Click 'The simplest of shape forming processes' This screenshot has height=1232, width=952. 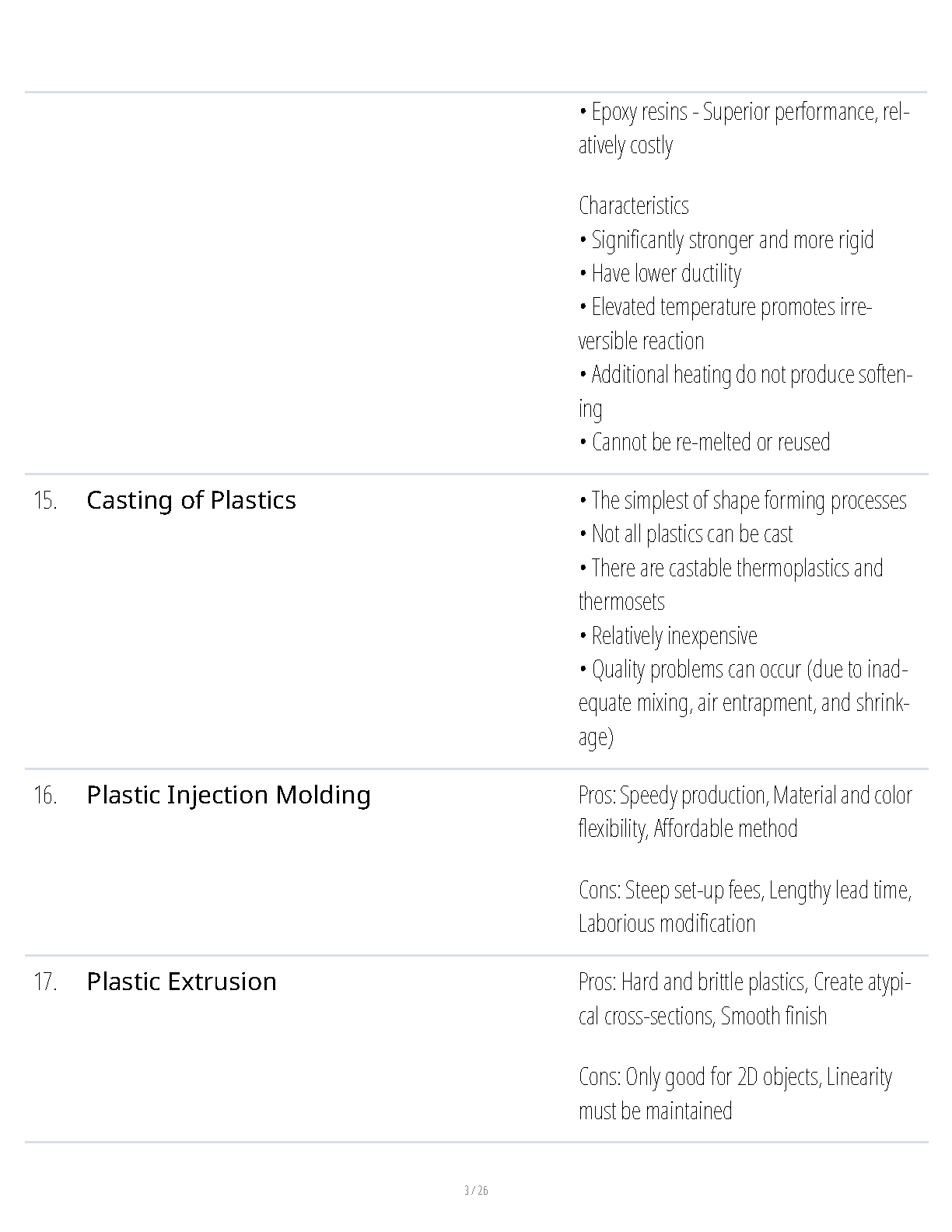coord(743,500)
